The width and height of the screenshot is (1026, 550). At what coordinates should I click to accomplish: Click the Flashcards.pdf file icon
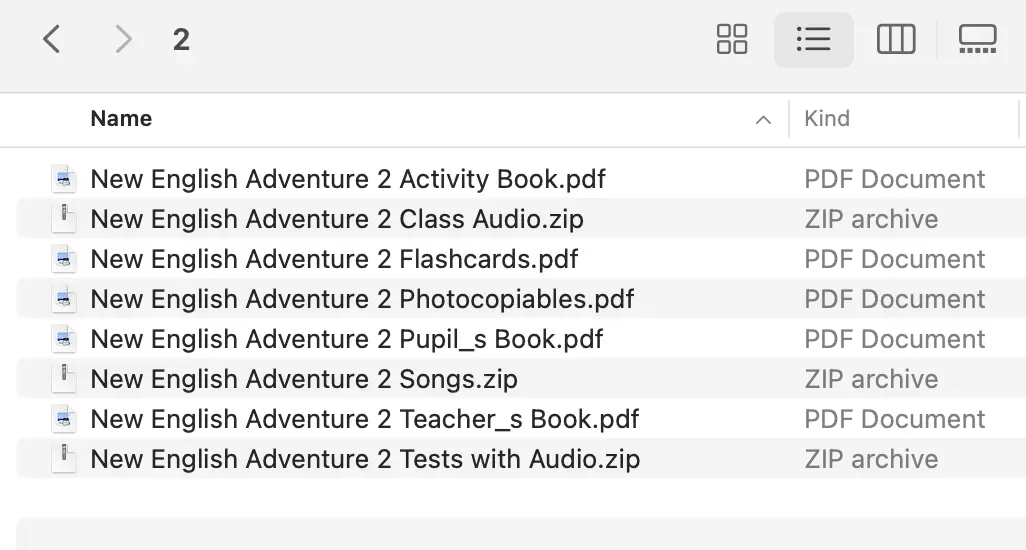tap(64, 259)
